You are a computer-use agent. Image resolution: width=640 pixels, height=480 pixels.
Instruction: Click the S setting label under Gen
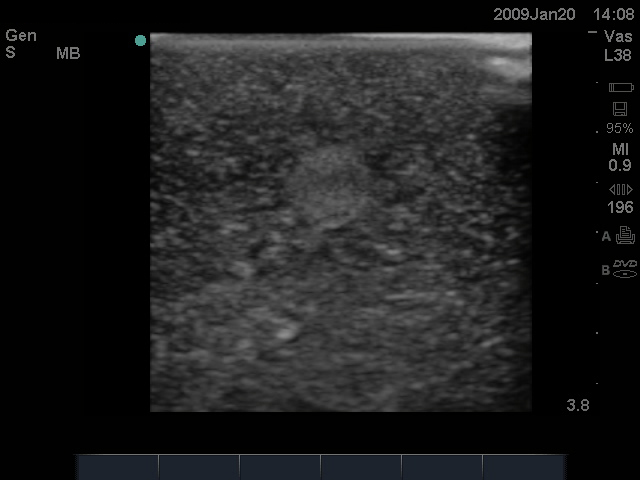[11, 53]
